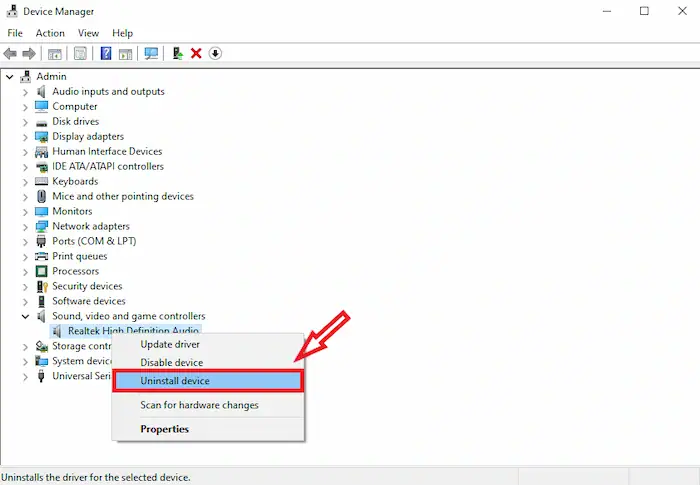Expand the Network adapters category
This screenshot has width=700, height=485.
pyautogui.click(x=26, y=227)
